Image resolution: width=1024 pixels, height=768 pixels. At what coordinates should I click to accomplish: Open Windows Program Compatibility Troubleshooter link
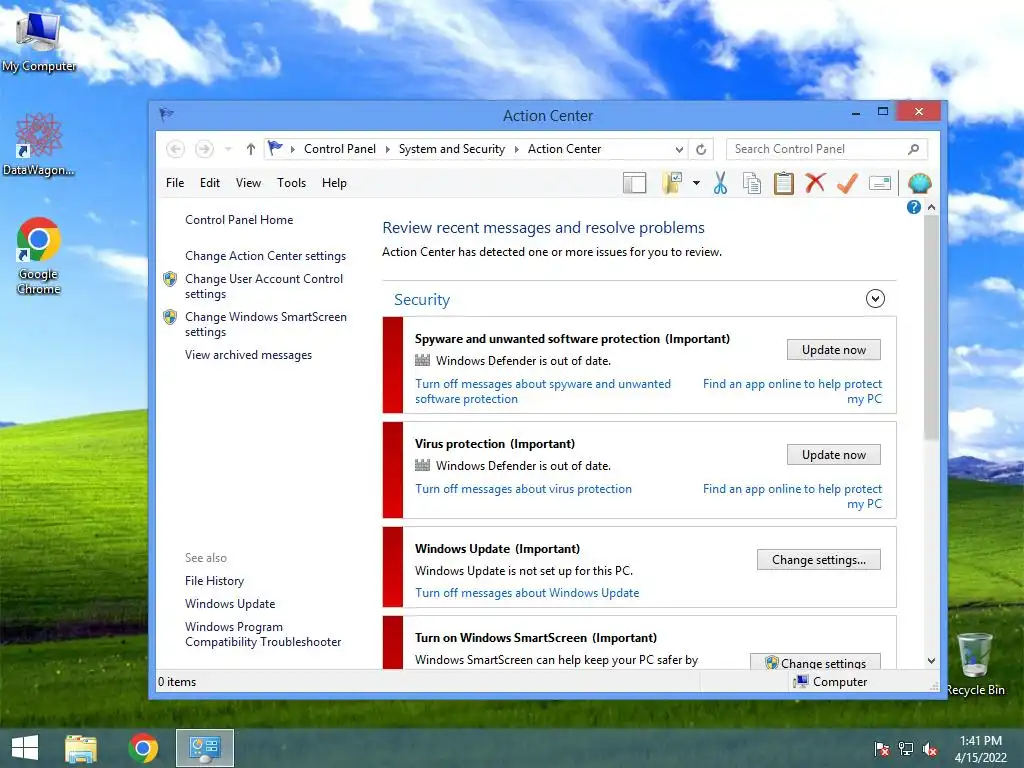point(263,634)
